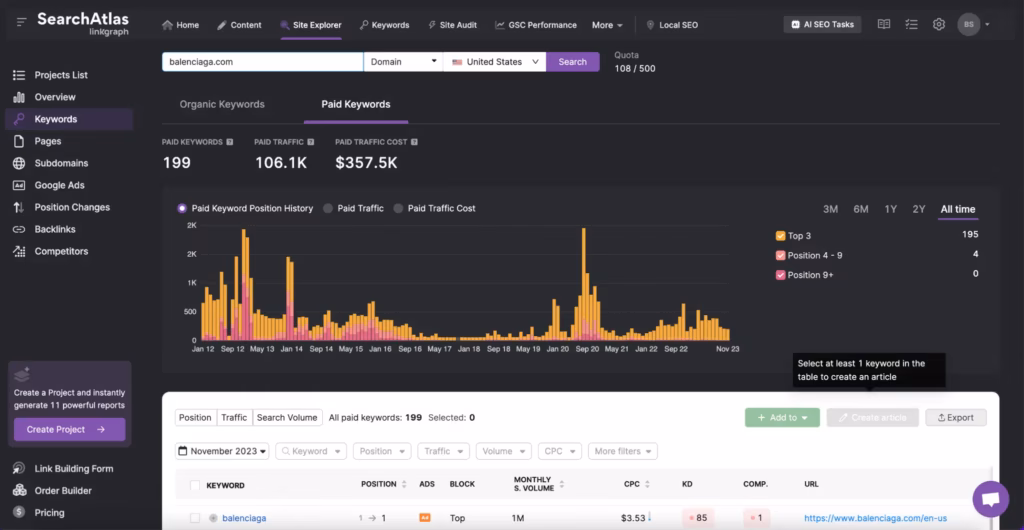This screenshot has height=530, width=1024.
Task: Click the Export button
Action: click(x=955, y=418)
